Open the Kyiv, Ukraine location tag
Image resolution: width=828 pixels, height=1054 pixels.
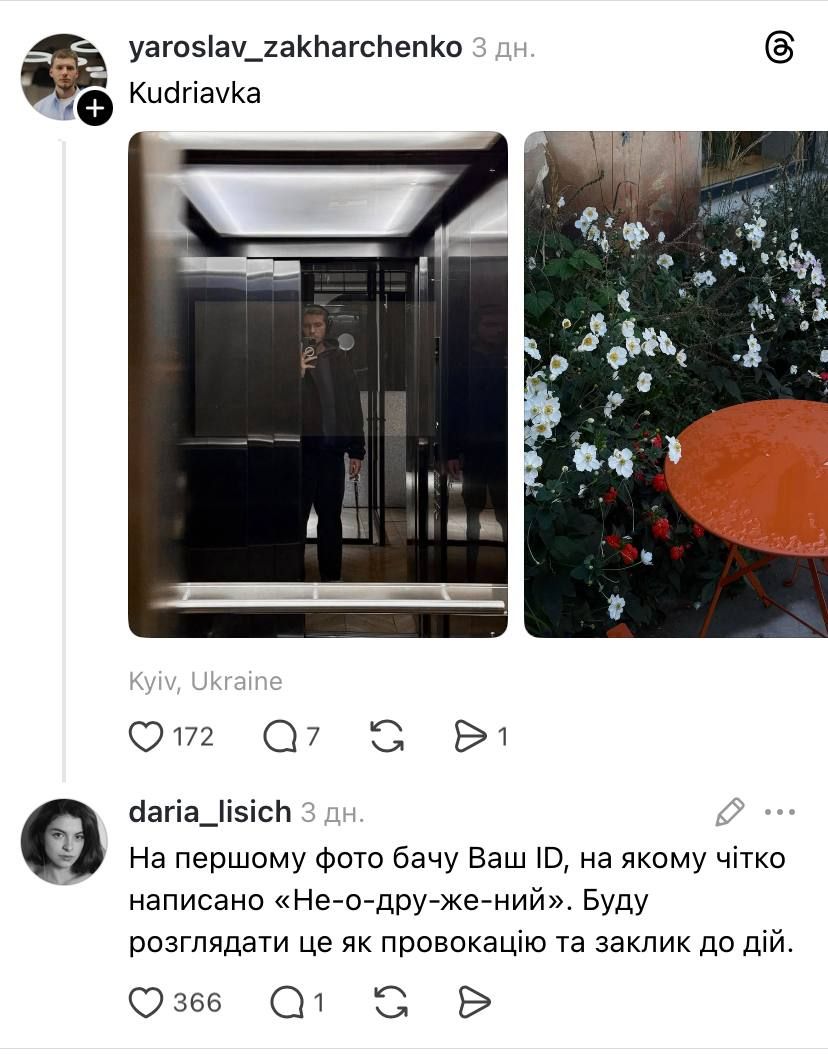pos(206,682)
